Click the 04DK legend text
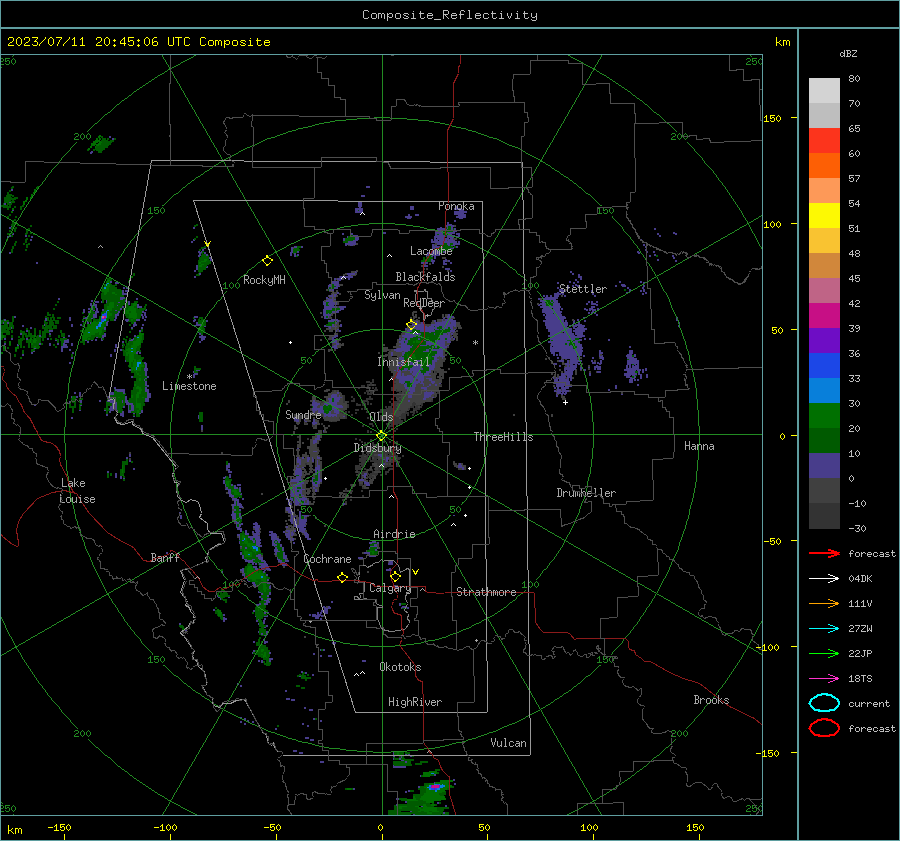This screenshot has width=900, height=841. click(860, 578)
